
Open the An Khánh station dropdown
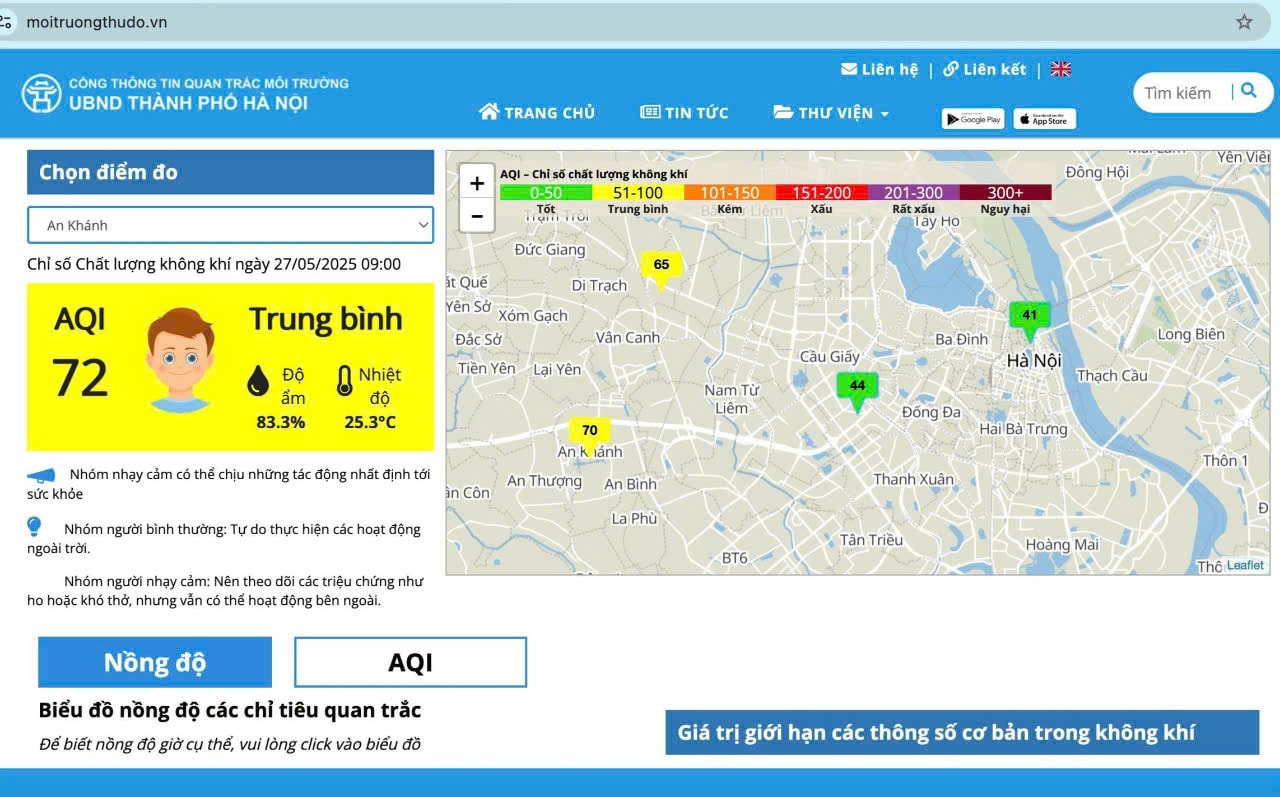pyautogui.click(x=230, y=225)
